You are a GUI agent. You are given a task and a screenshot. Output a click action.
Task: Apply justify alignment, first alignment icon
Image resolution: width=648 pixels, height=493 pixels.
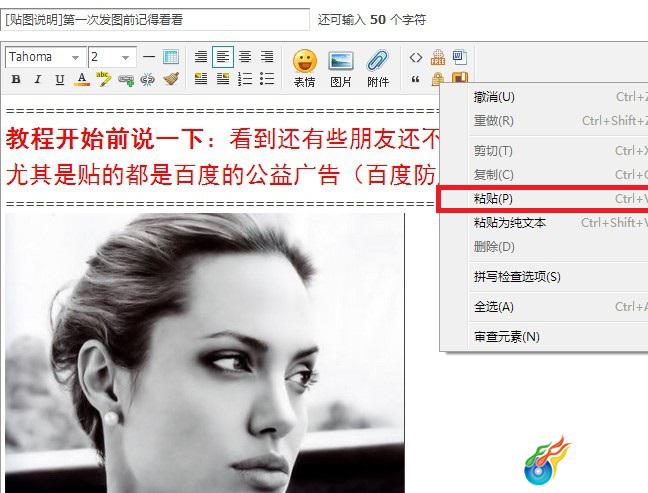[201, 57]
